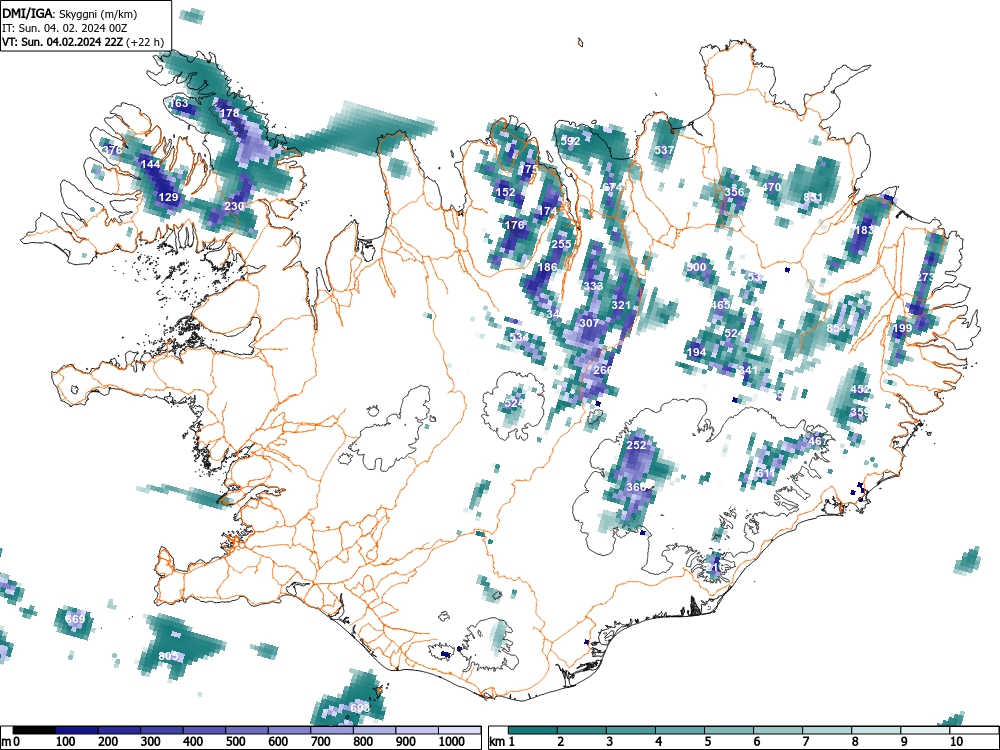1000x750 pixels.
Task: Click the '376' visibility value
Action: pyautogui.click(x=112, y=151)
